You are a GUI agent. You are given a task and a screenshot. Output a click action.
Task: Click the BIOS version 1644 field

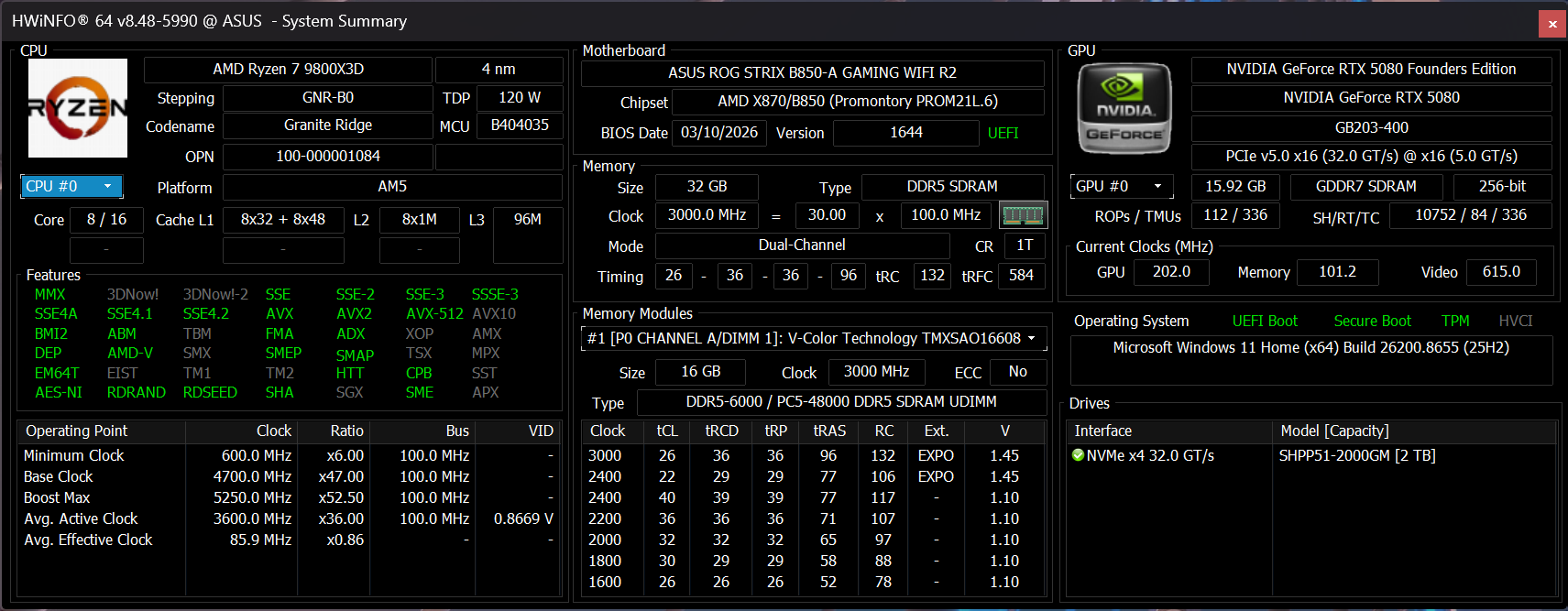(905, 133)
